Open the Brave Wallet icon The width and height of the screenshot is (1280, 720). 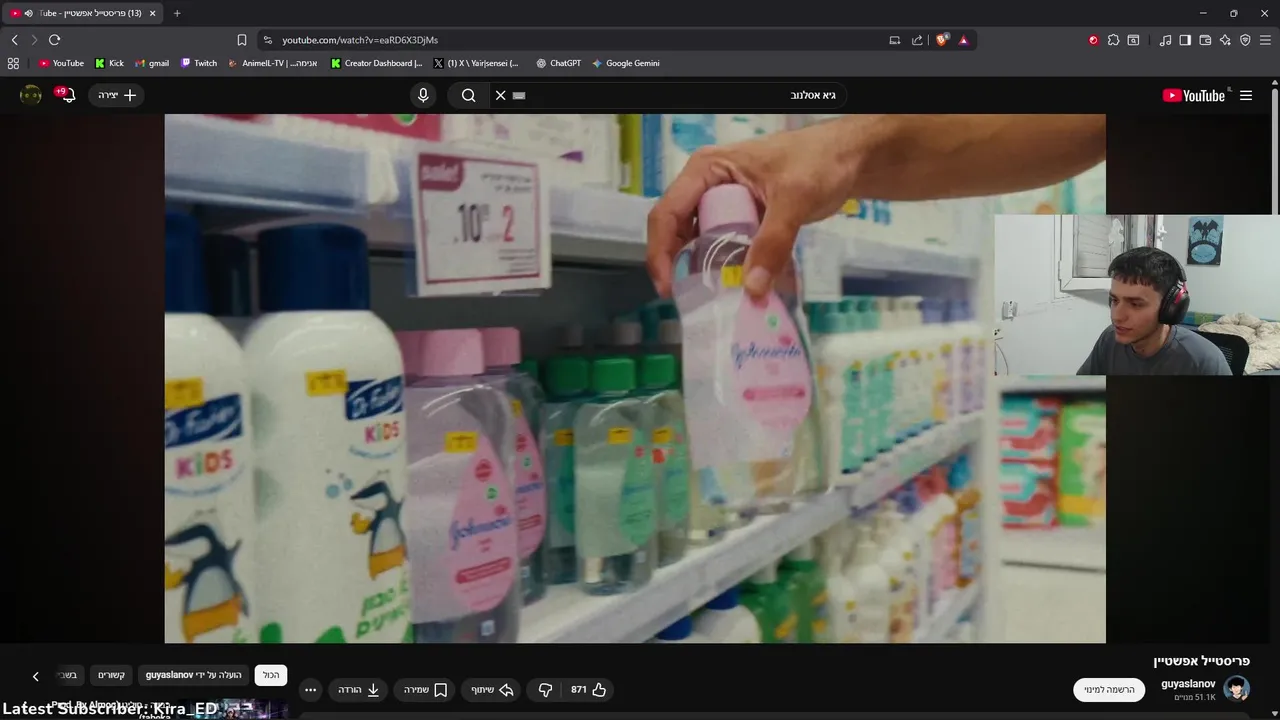coord(1205,40)
